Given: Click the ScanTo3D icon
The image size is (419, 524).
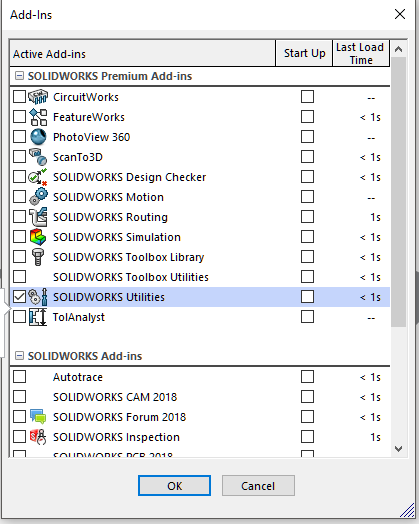Looking at the screenshot, I should tap(38, 157).
